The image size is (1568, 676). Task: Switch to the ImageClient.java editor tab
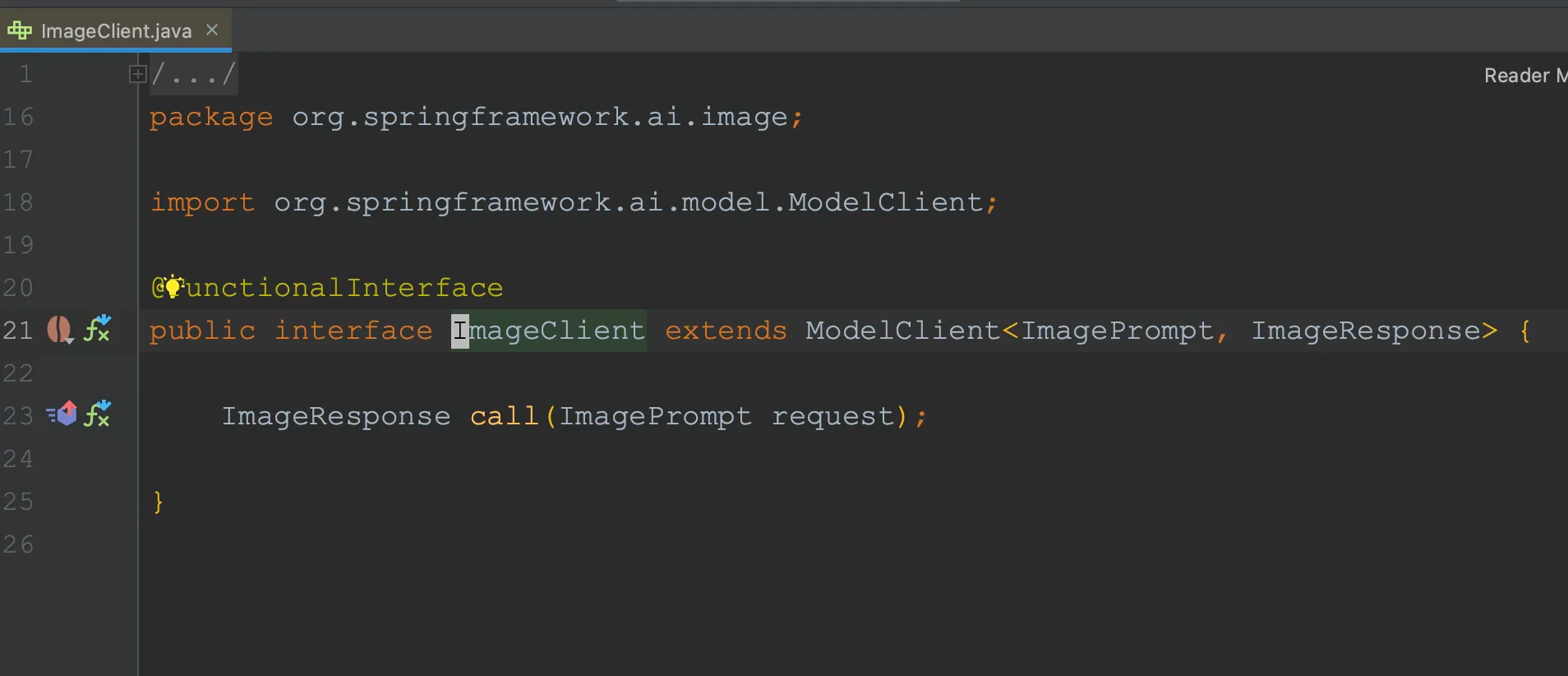(x=116, y=30)
